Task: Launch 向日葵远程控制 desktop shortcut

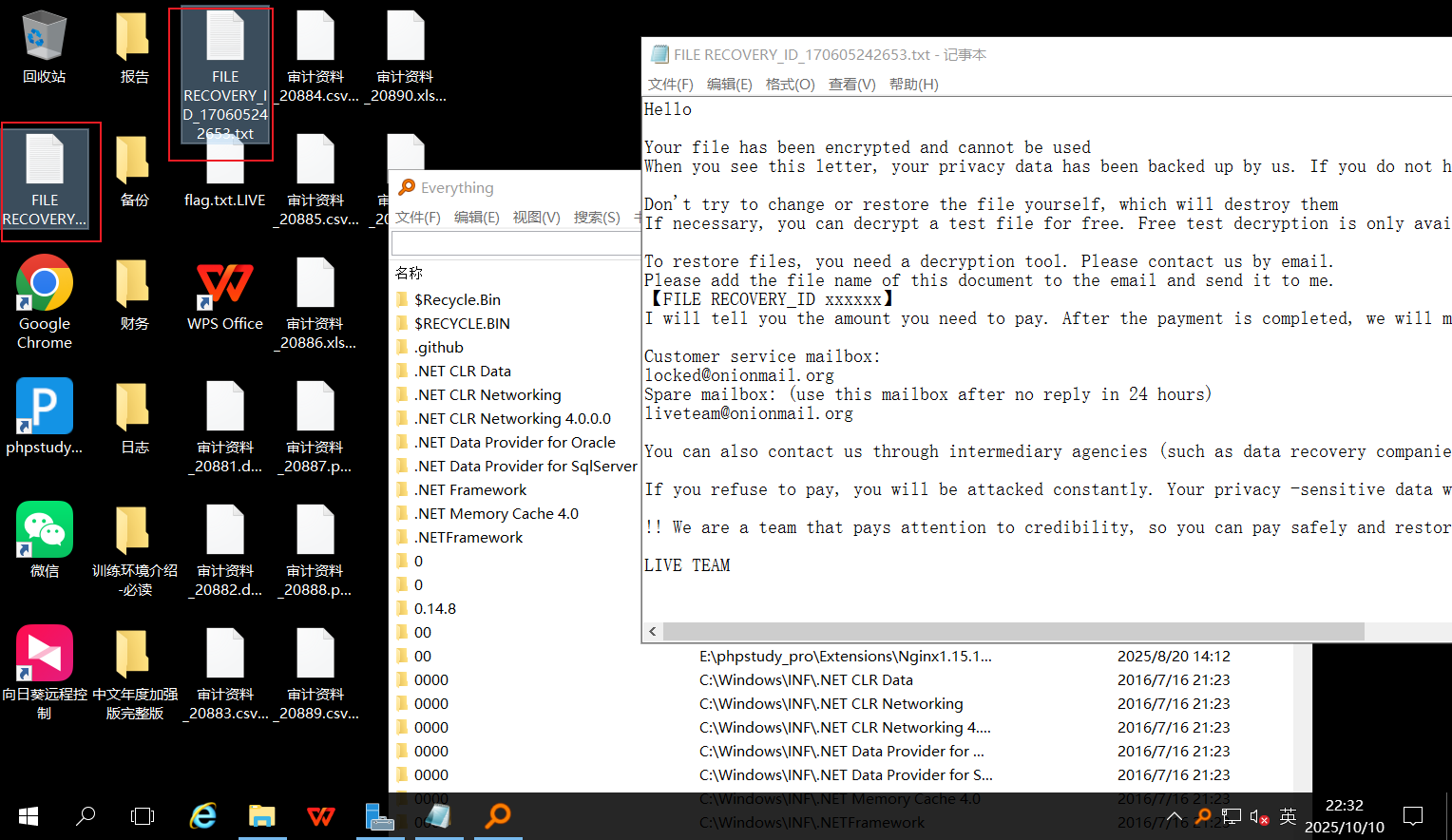Action: (x=45, y=673)
